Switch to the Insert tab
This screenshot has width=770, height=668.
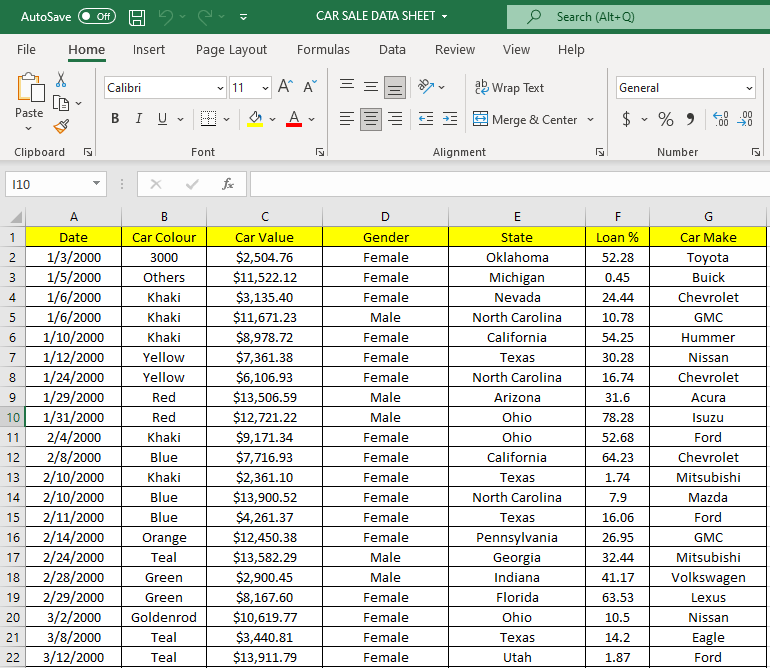149,50
